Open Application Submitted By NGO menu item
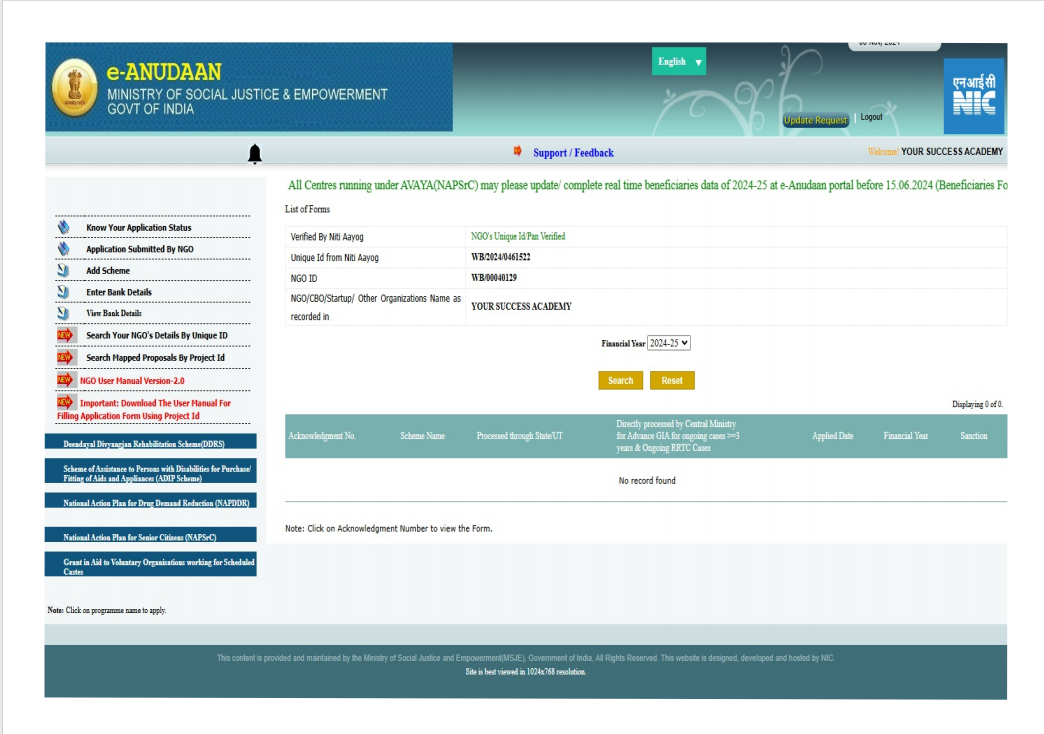 [140, 250]
